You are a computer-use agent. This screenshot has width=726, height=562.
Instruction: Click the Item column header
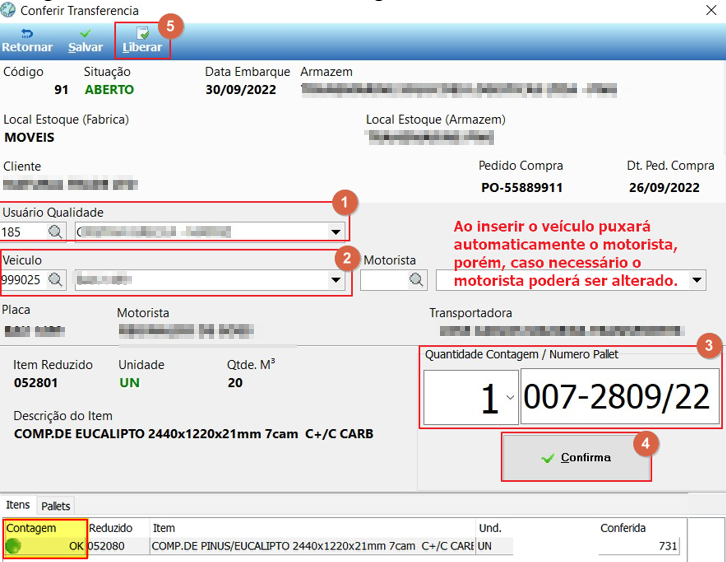313,528
